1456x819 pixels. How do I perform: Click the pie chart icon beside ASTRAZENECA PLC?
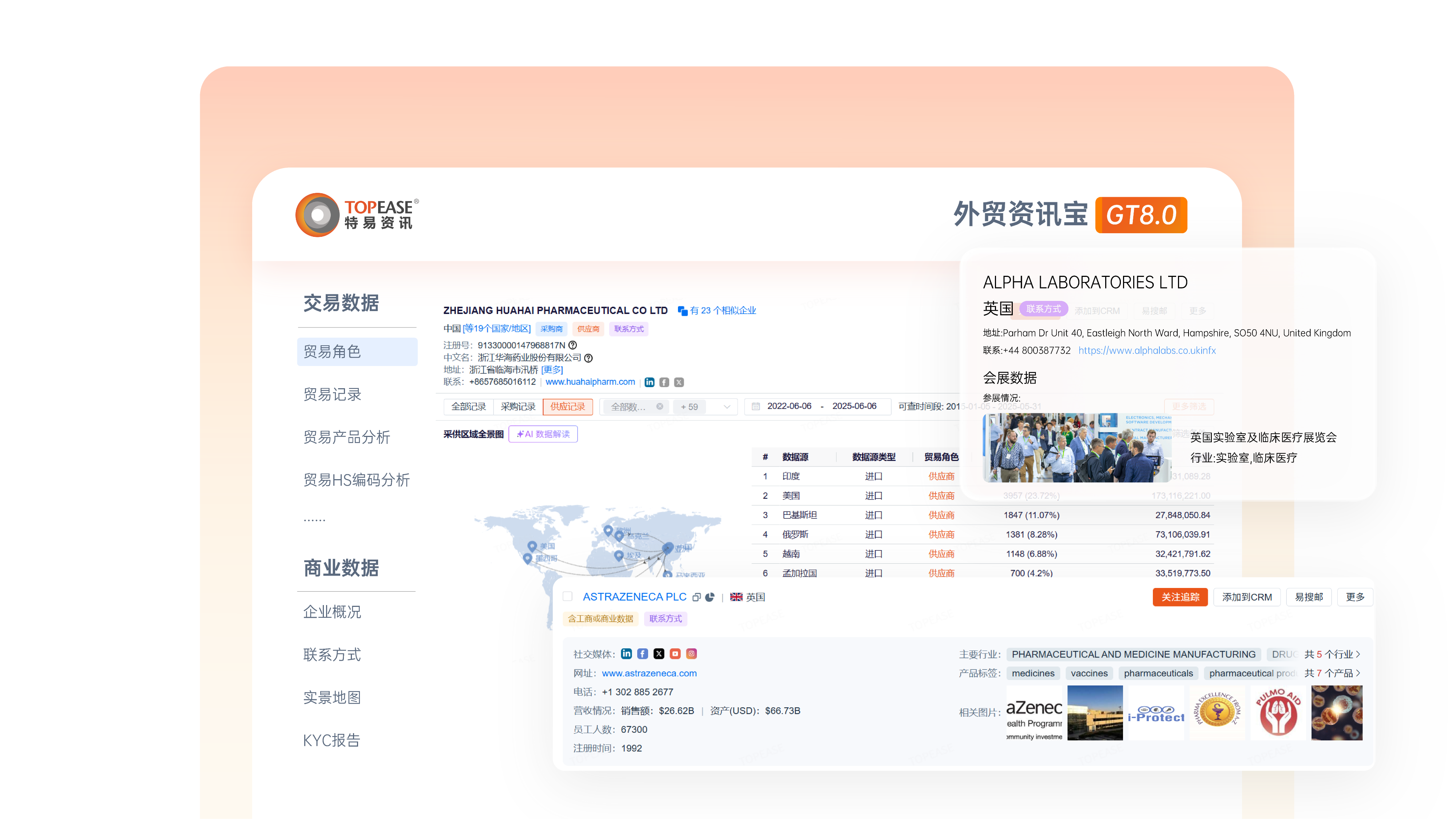click(x=710, y=597)
